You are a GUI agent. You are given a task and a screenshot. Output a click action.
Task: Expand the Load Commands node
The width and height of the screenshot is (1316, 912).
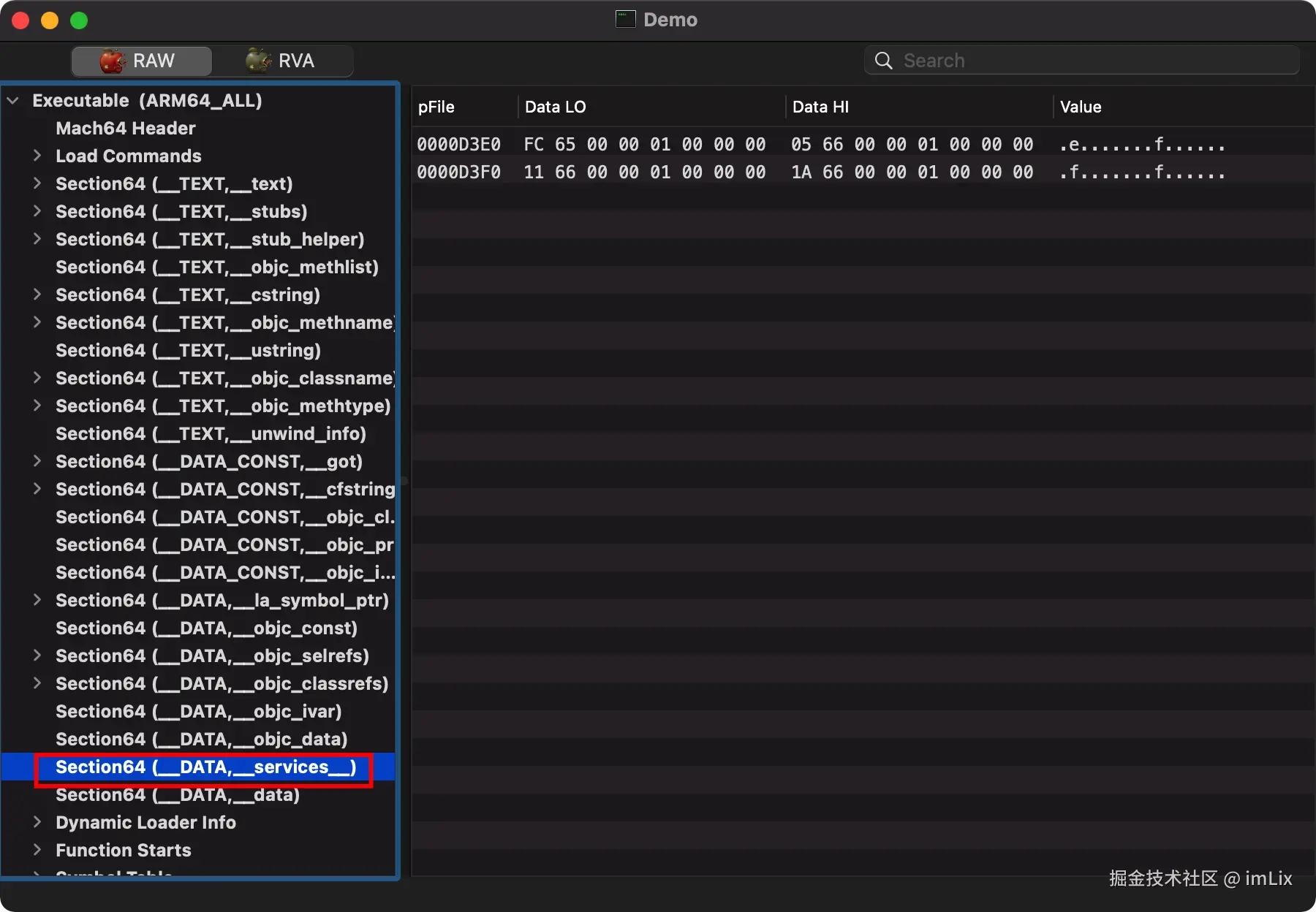(37, 156)
